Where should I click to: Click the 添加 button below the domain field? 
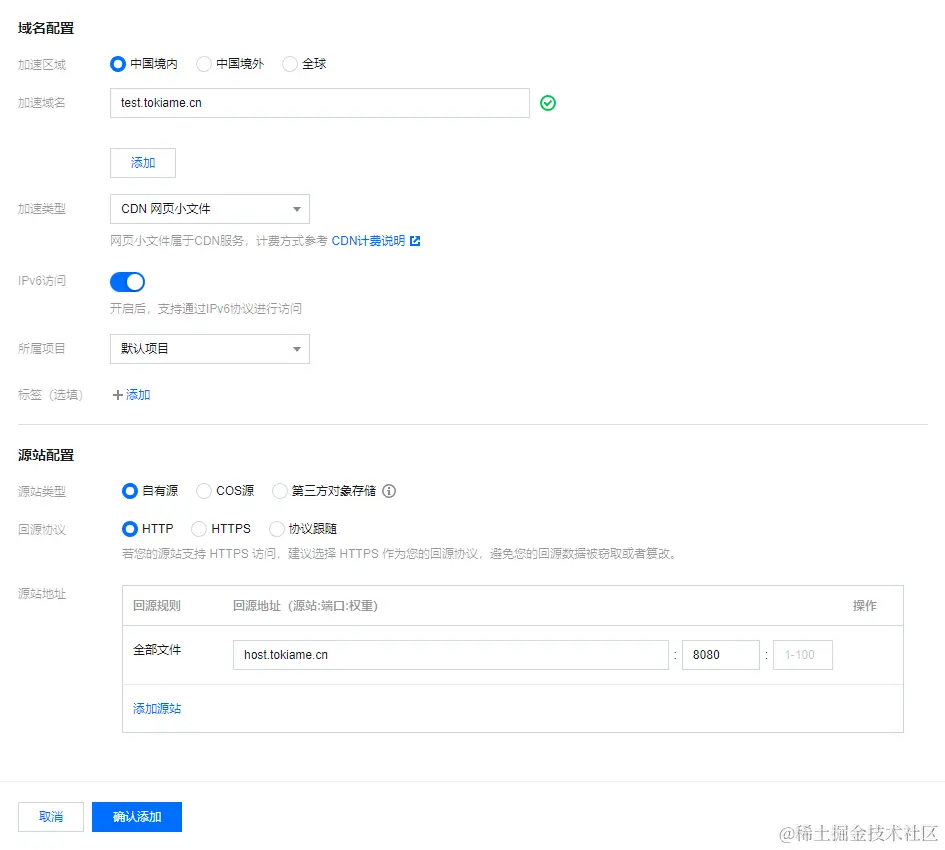pos(143,163)
